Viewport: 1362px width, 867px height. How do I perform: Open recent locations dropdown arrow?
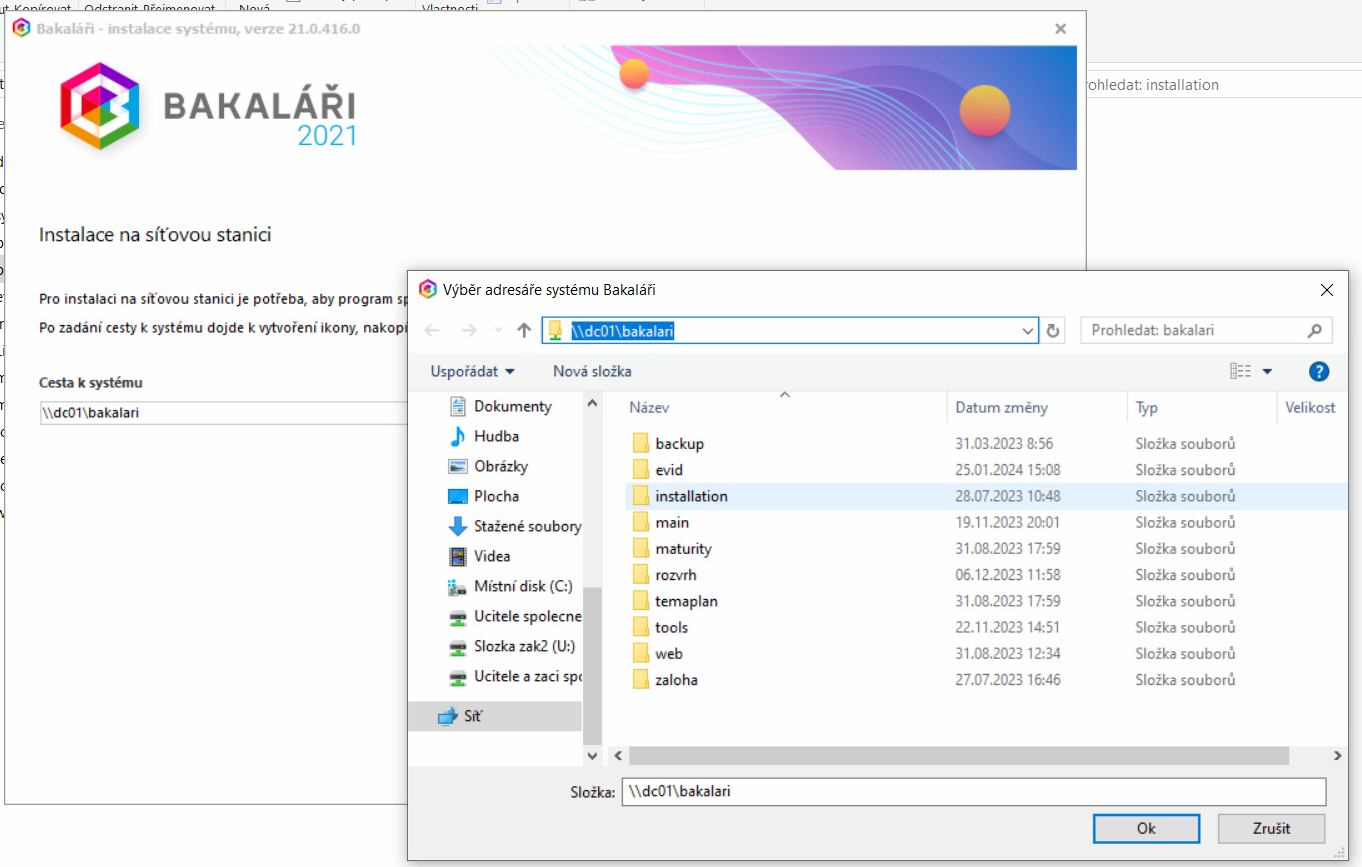(498, 330)
